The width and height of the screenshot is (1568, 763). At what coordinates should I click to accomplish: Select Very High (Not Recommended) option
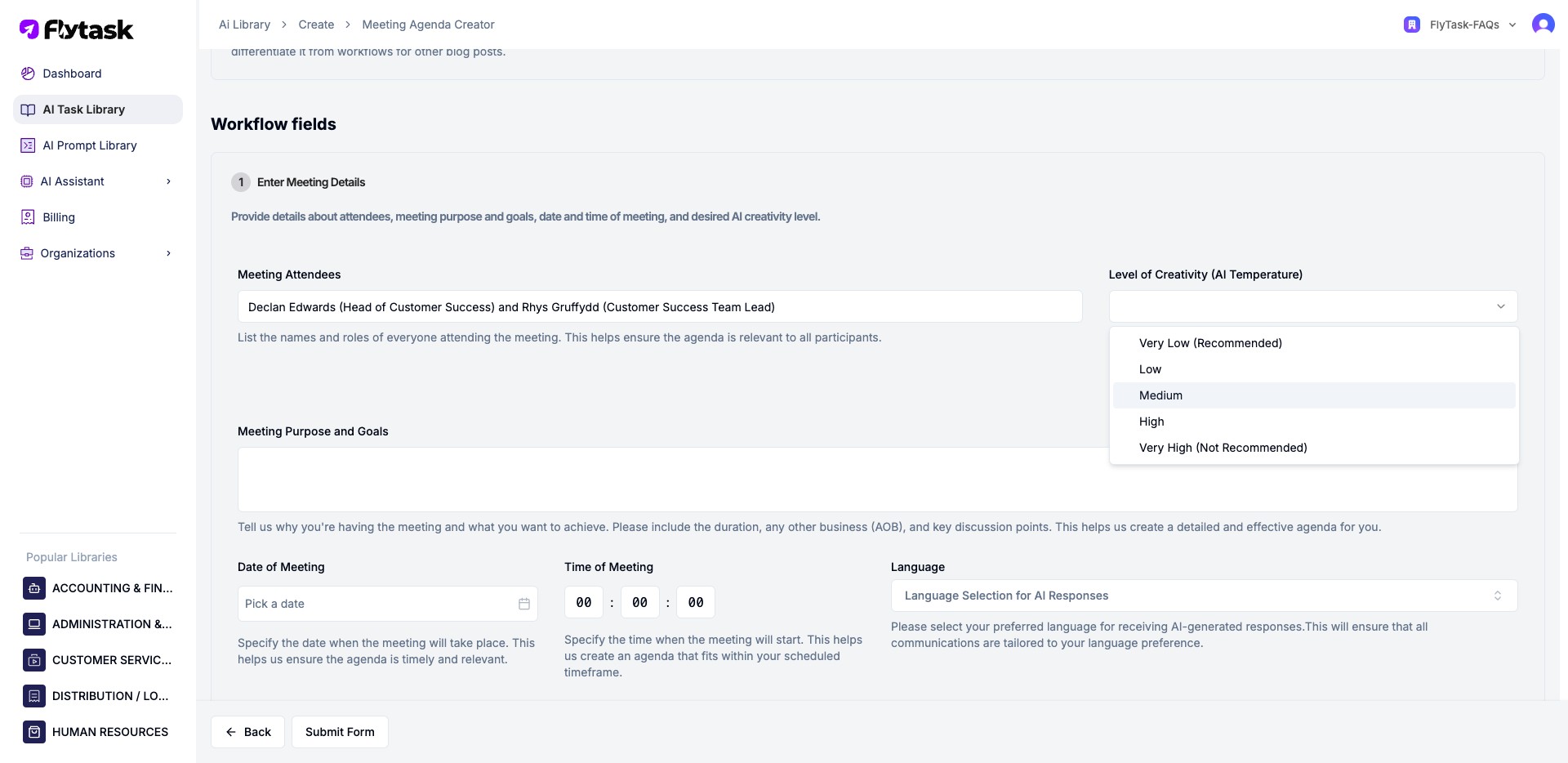pos(1314,448)
